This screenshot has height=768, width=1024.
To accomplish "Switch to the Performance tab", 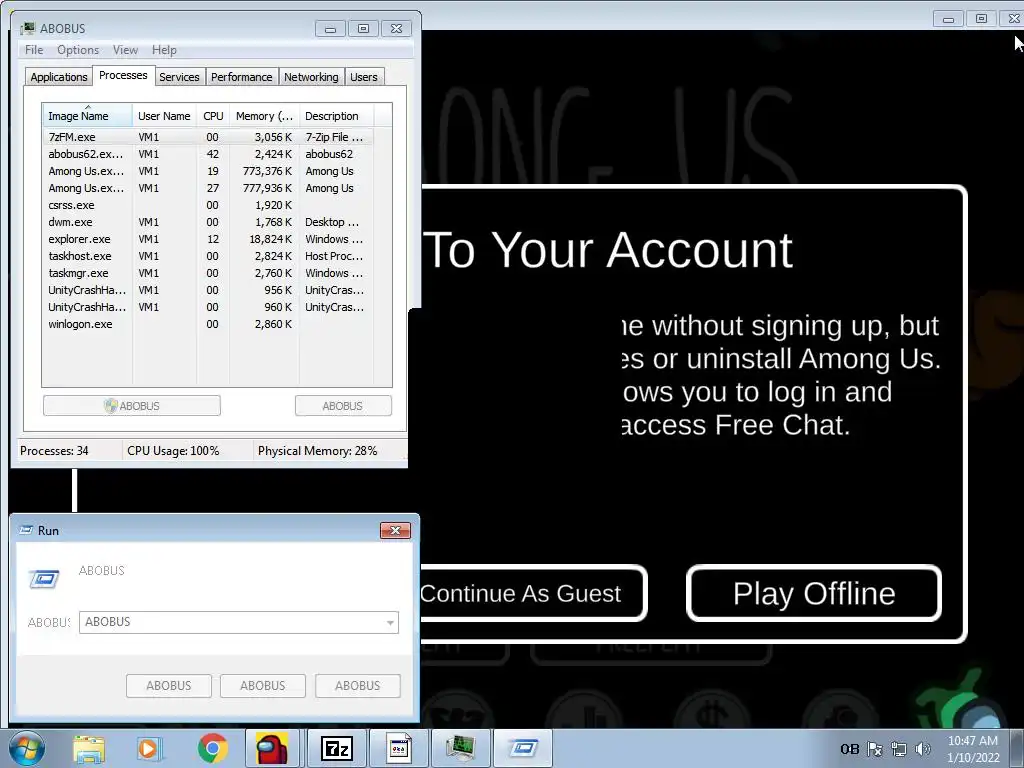I will pos(242,77).
